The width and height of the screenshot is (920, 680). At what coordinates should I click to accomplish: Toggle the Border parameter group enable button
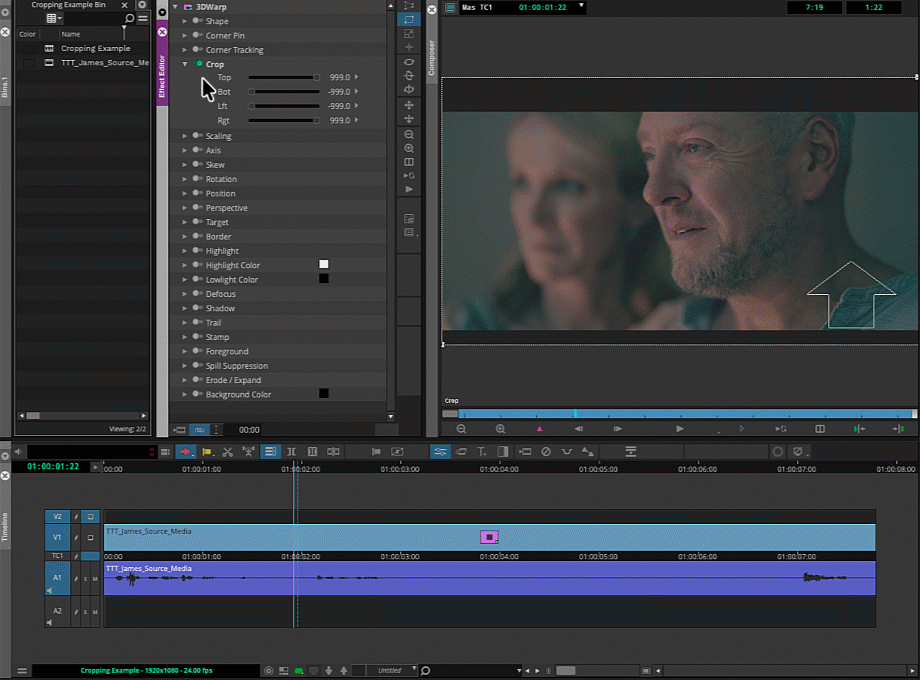[198, 236]
